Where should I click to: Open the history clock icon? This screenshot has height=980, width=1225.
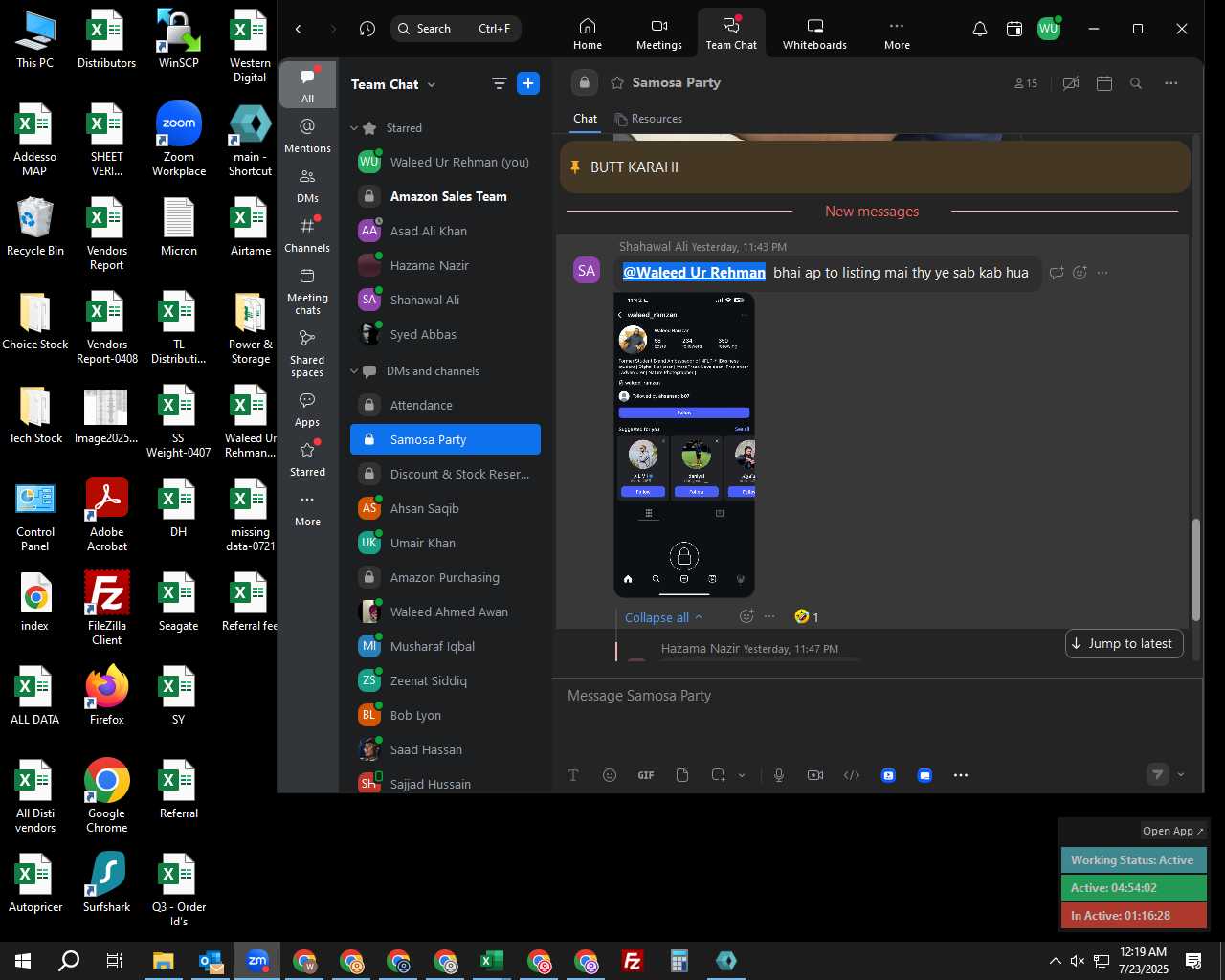click(x=367, y=29)
